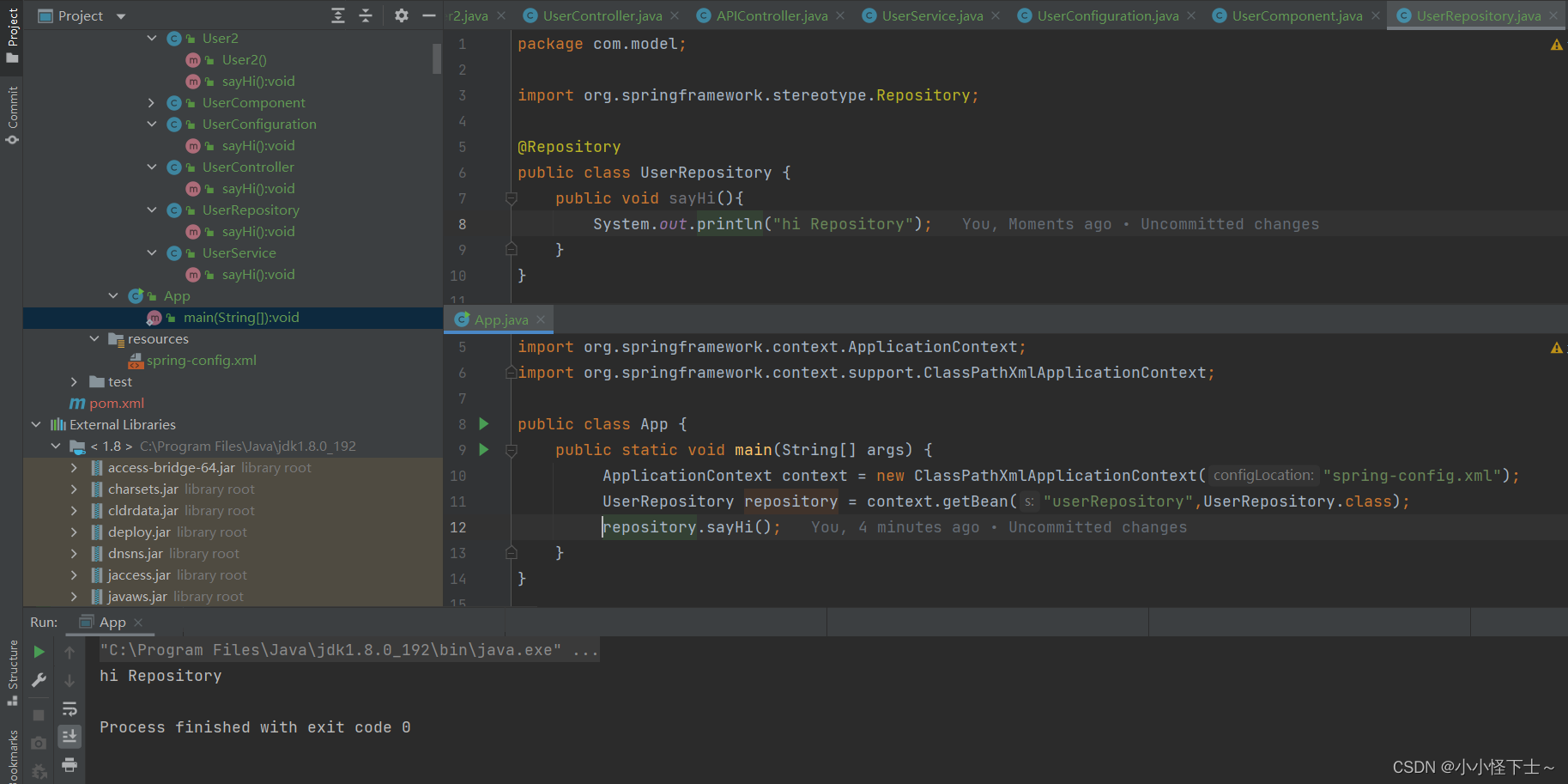Click down arrow in Run console

(x=70, y=680)
